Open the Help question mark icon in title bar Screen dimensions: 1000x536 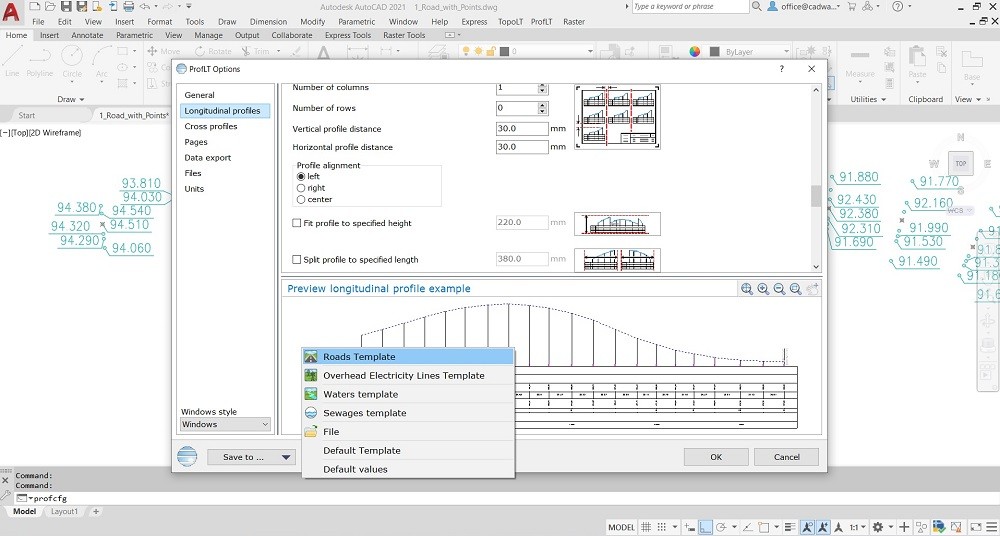tap(897, 6)
